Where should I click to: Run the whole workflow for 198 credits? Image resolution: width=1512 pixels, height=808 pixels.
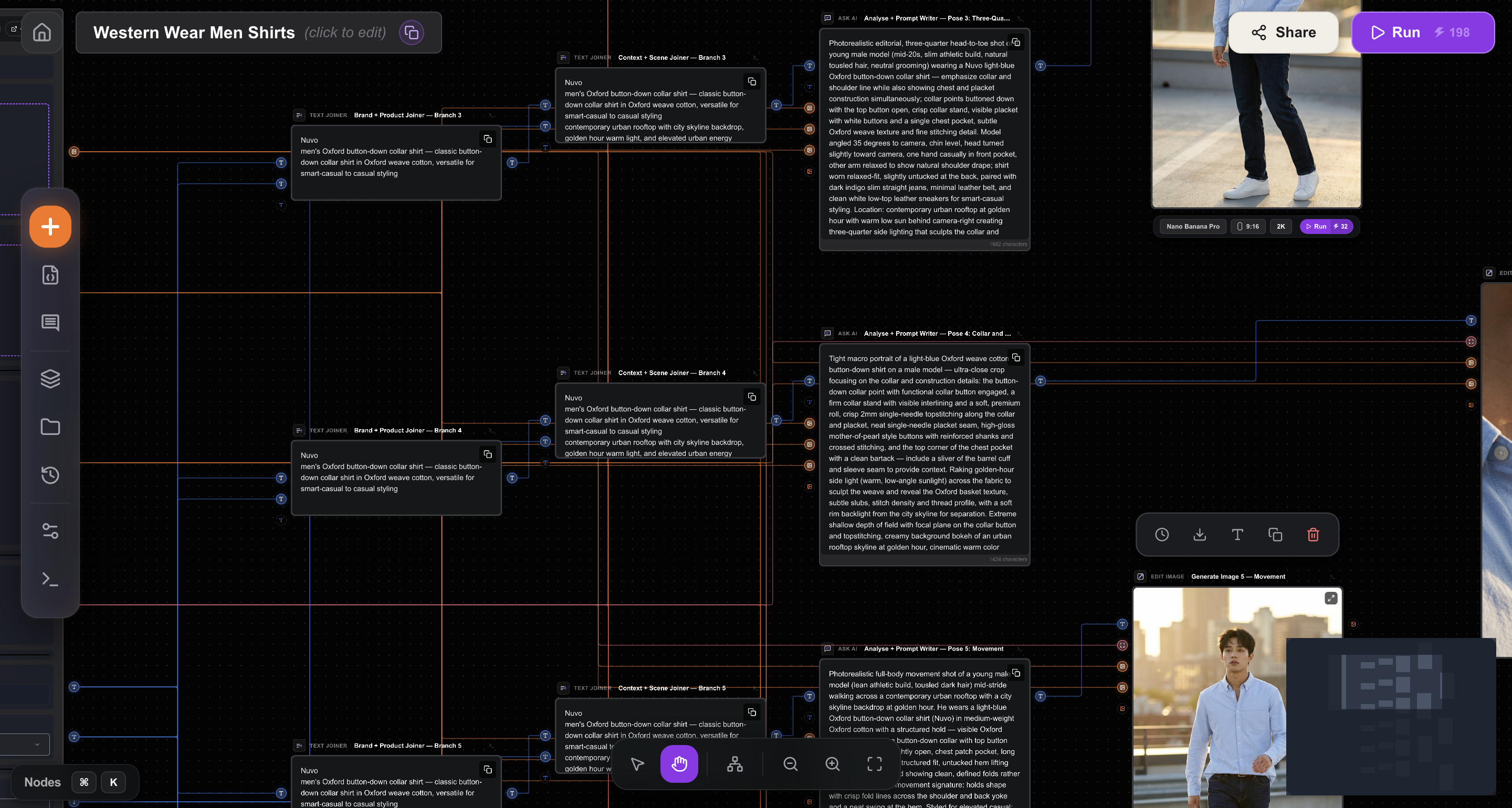(1423, 33)
